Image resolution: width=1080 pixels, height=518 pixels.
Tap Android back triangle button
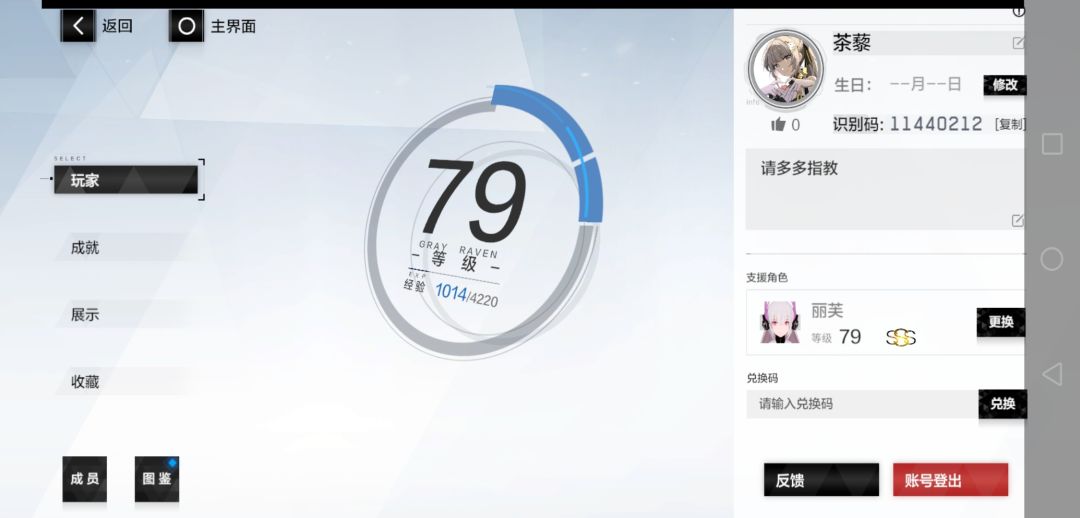[x=1052, y=374]
